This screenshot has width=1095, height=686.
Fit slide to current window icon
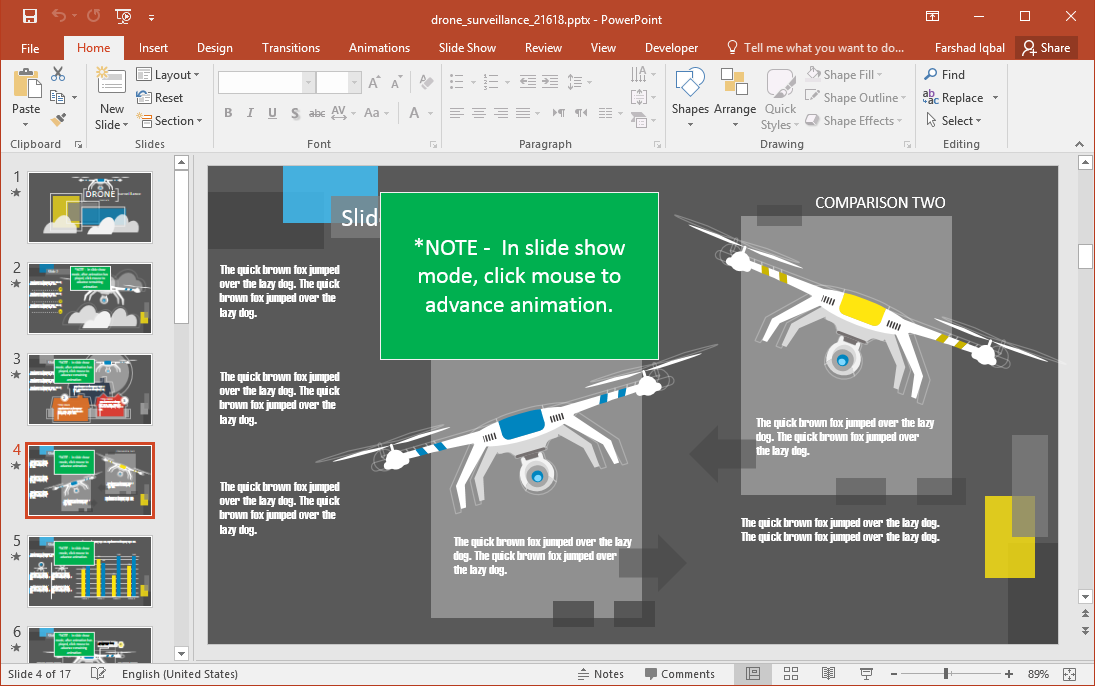[1069, 674]
